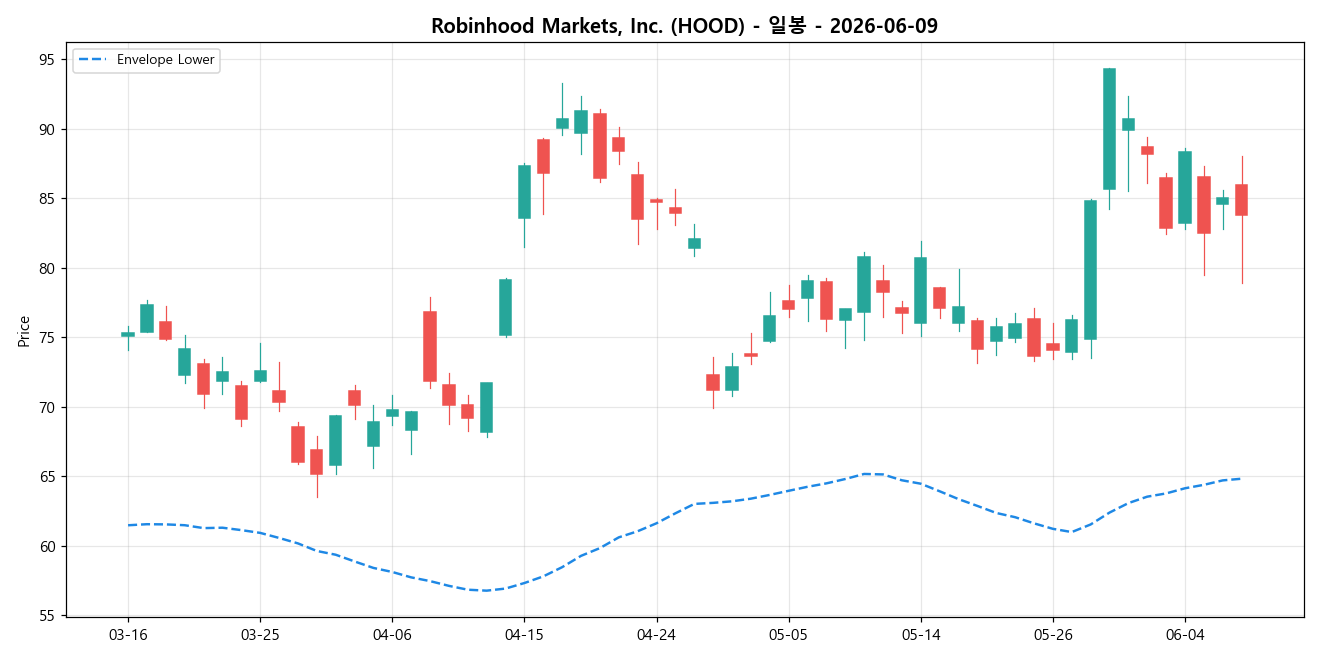Click the large green candle rising from 75 to 85
Viewport: 1320px width, 660px height.
coord(1090,270)
